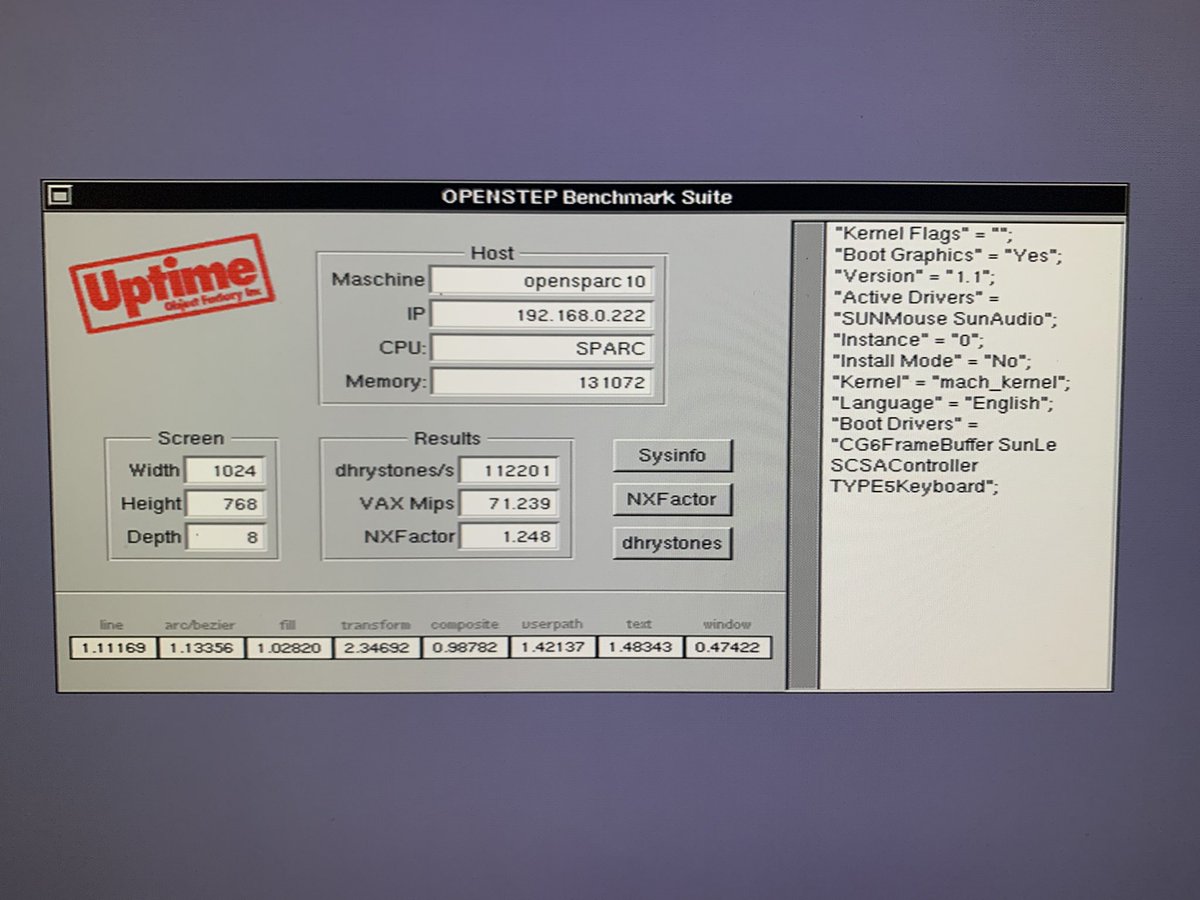1200x900 pixels.
Task: Click the "Kernel" = "mach_kernel" line
Action: pyautogui.click(x=952, y=382)
